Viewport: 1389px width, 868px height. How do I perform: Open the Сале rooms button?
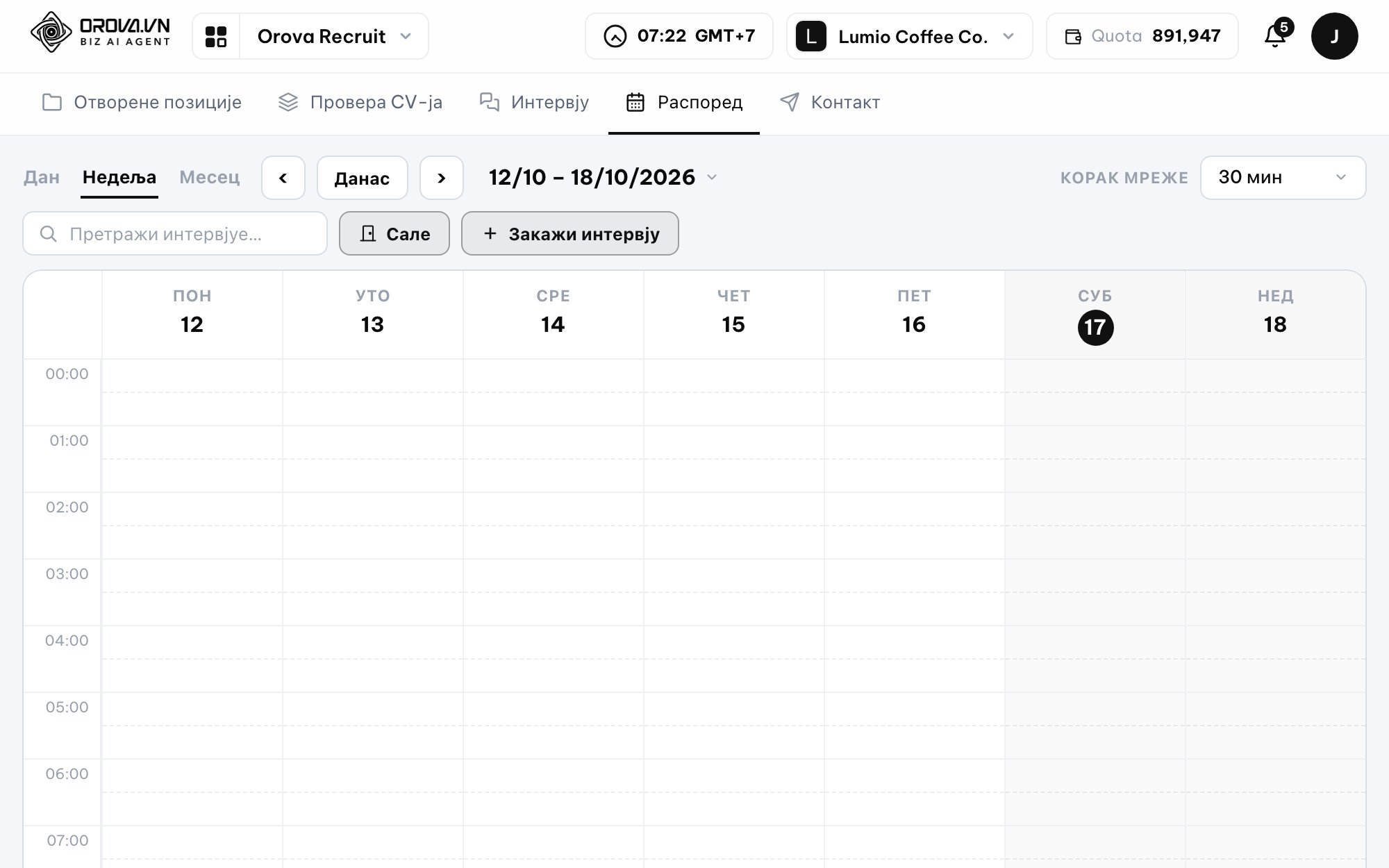[394, 233]
